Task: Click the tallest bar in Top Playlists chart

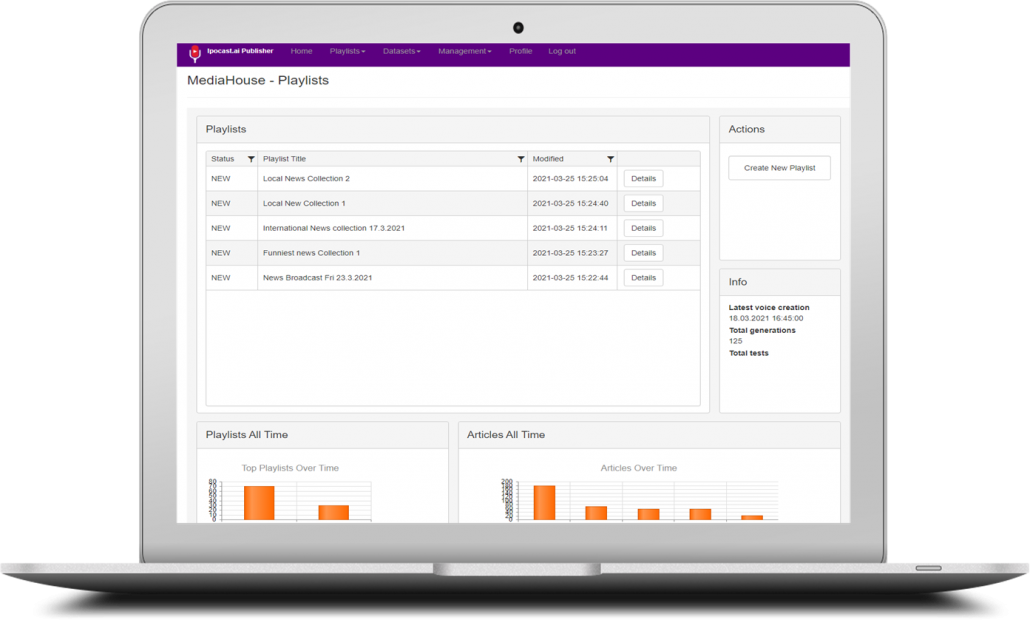Action: point(259,503)
